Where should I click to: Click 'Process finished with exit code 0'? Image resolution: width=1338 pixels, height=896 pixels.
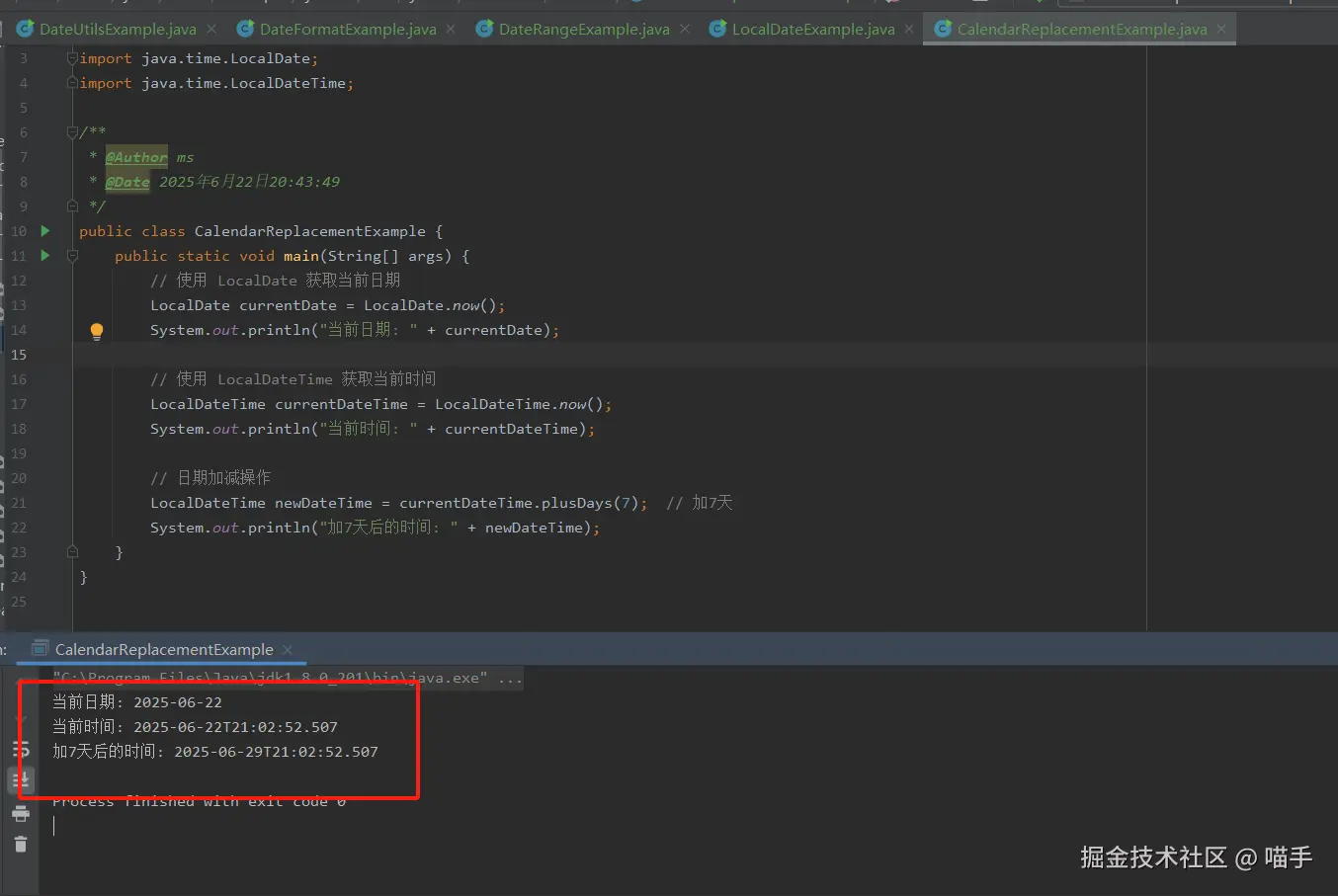click(199, 801)
